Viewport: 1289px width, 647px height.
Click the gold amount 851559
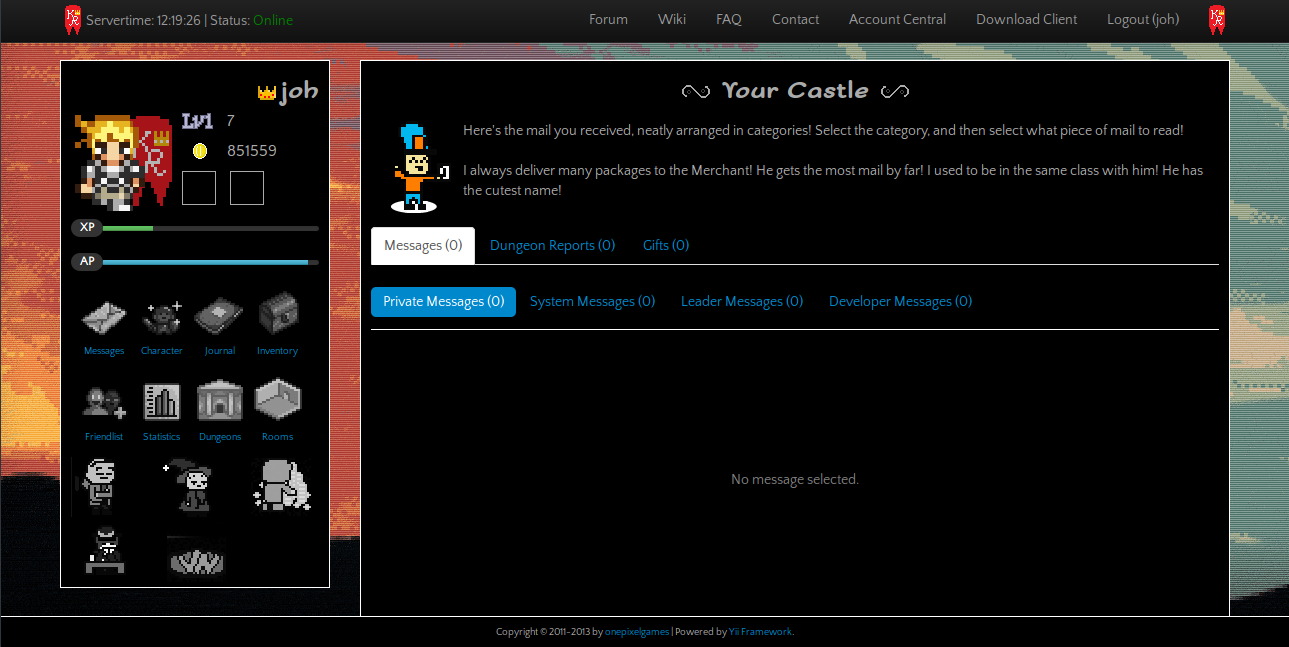[x=252, y=151]
